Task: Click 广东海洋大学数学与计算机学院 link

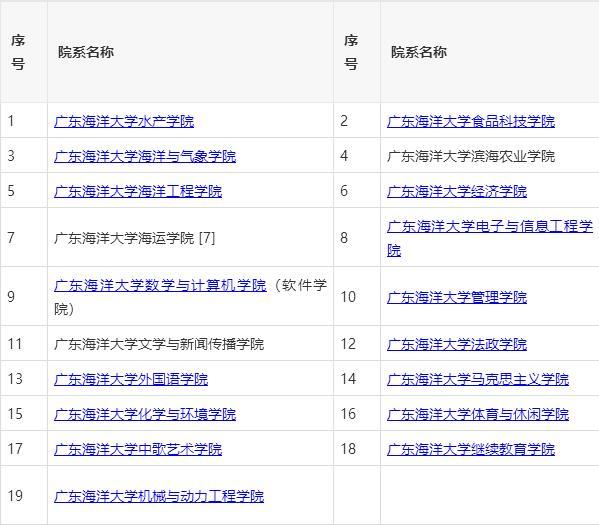Action: (x=160, y=285)
